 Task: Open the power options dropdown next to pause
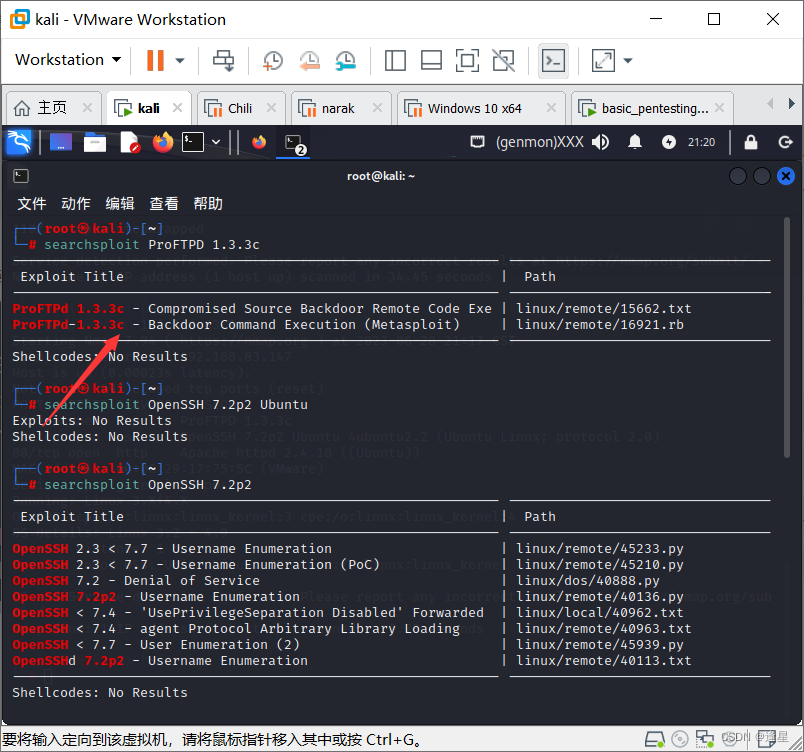[179, 60]
